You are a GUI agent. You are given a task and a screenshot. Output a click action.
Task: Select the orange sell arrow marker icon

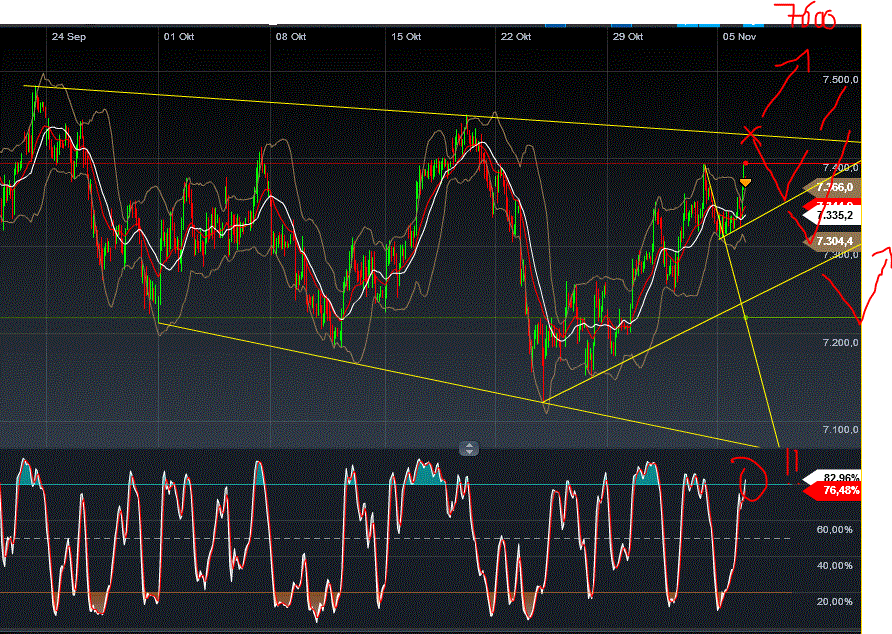pyautogui.click(x=746, y=180)
